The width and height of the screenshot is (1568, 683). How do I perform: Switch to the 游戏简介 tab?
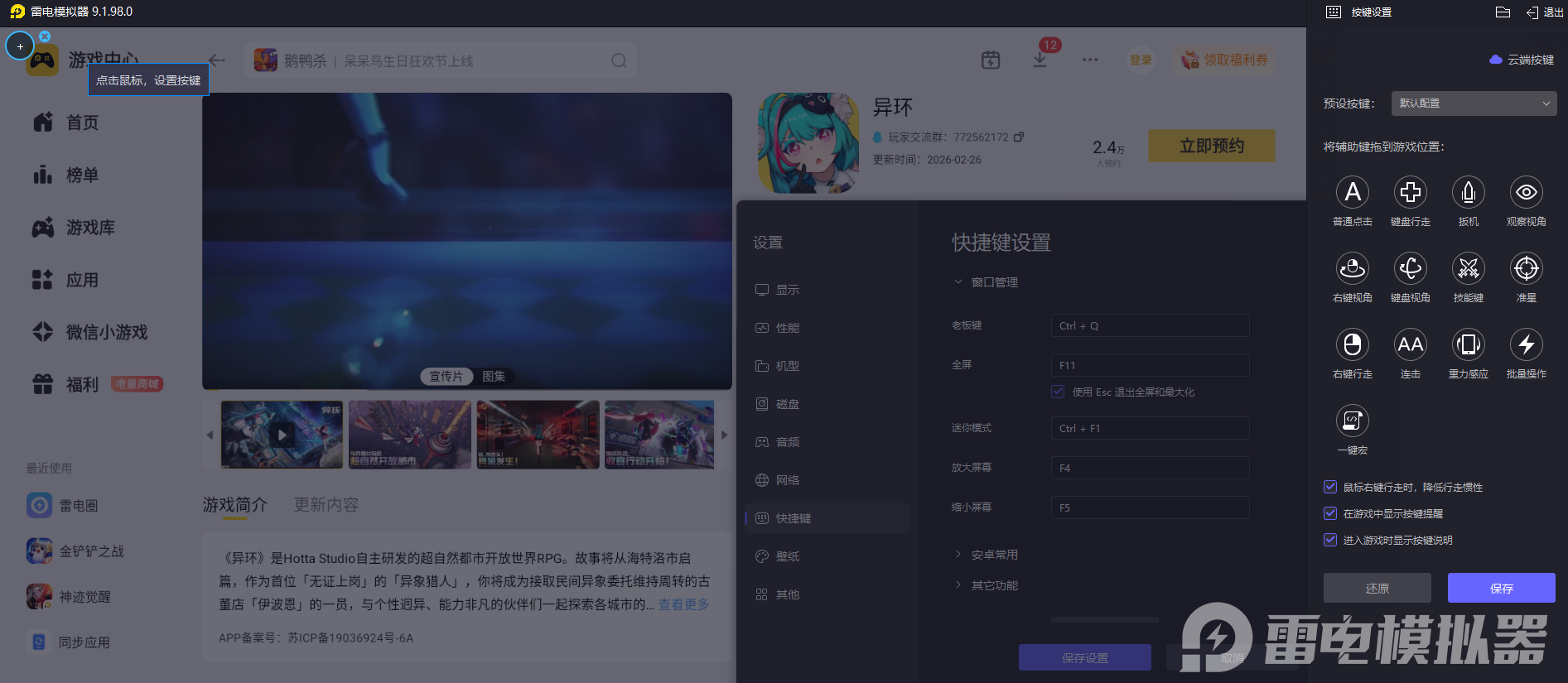click(x=235, y=505)
